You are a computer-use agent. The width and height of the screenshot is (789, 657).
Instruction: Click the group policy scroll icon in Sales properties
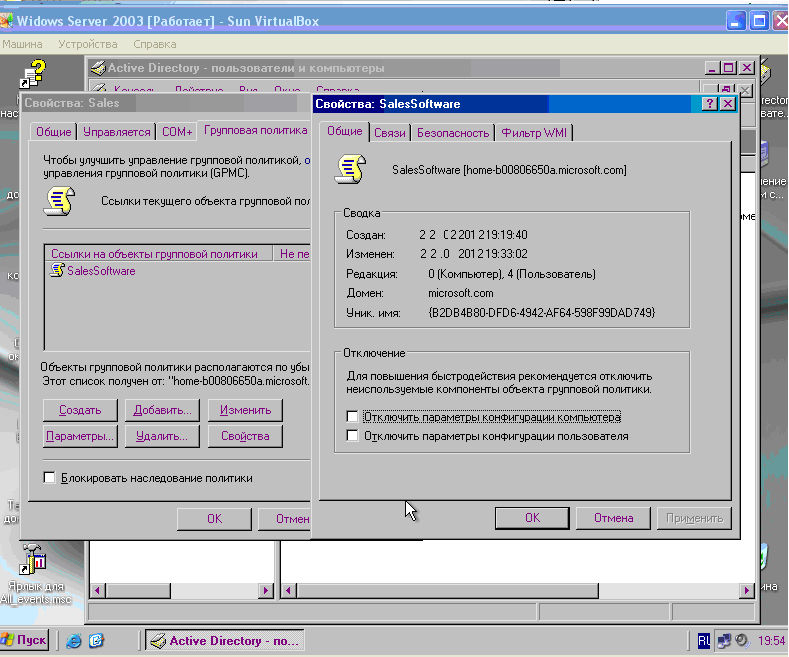pos(59,201)
